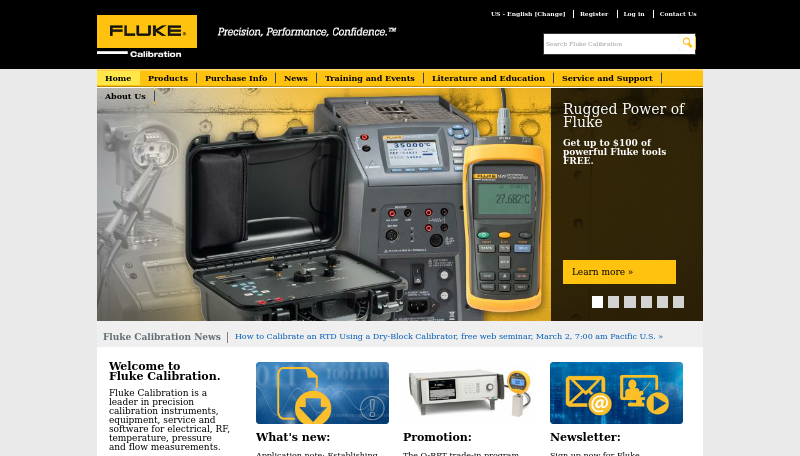Screen dimensions: 800x456
Task: Open the Log in link
Action: 634,14
